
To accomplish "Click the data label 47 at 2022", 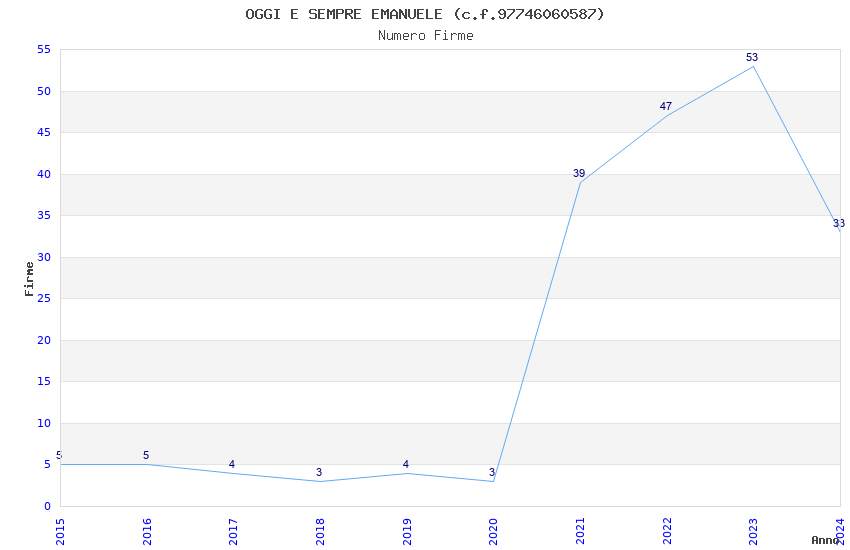I will [666, 106].
